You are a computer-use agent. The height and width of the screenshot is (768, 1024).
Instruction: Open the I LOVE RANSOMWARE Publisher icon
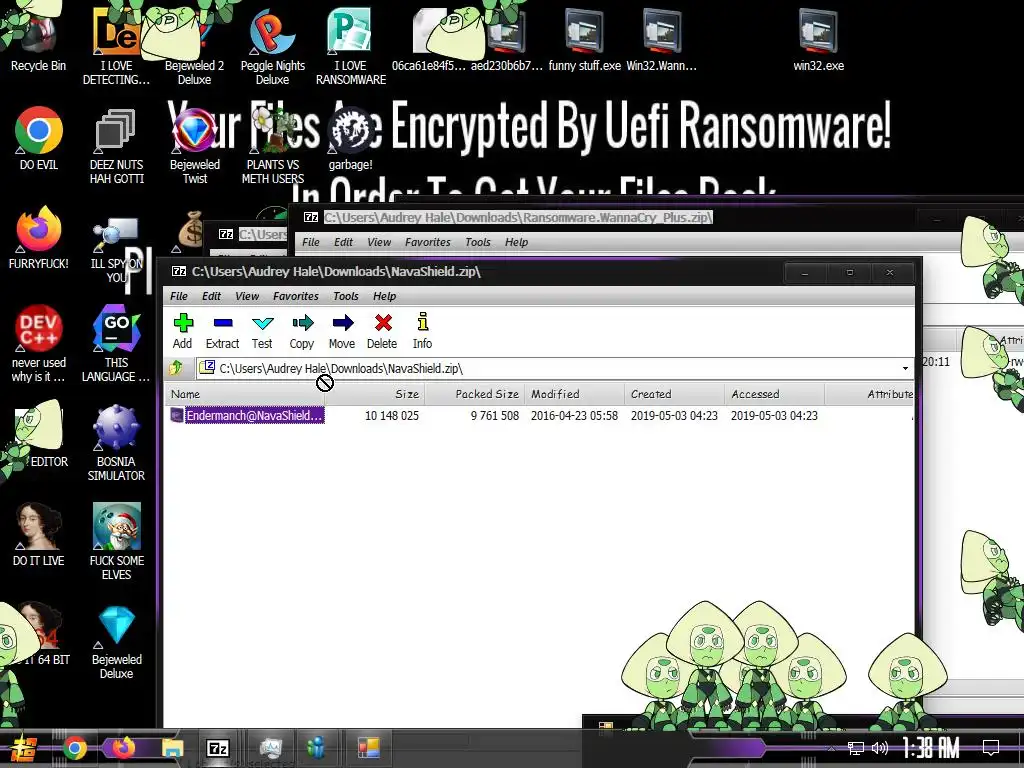click(x=351, y=47)
